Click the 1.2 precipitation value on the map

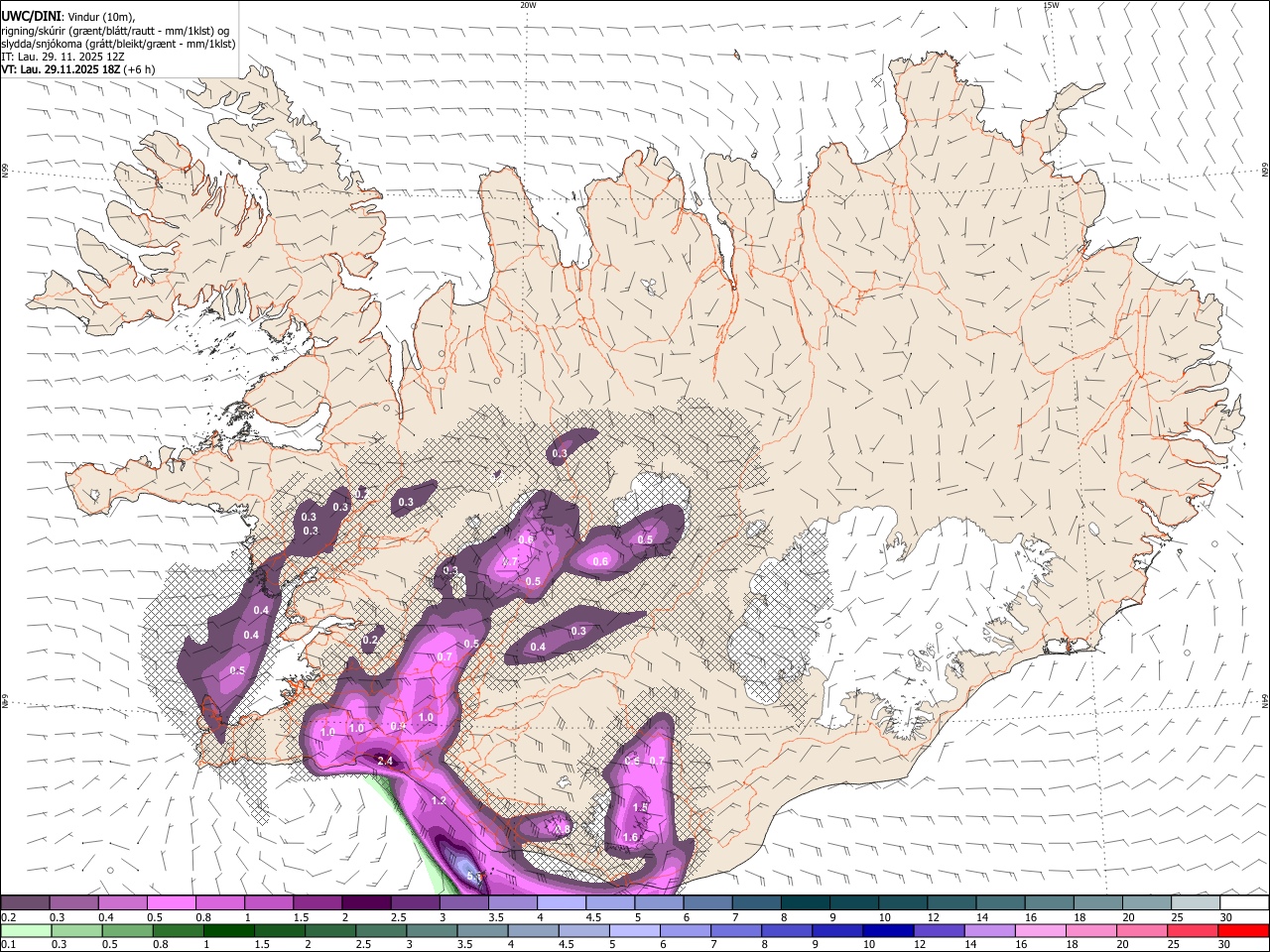tap(439, 800)
